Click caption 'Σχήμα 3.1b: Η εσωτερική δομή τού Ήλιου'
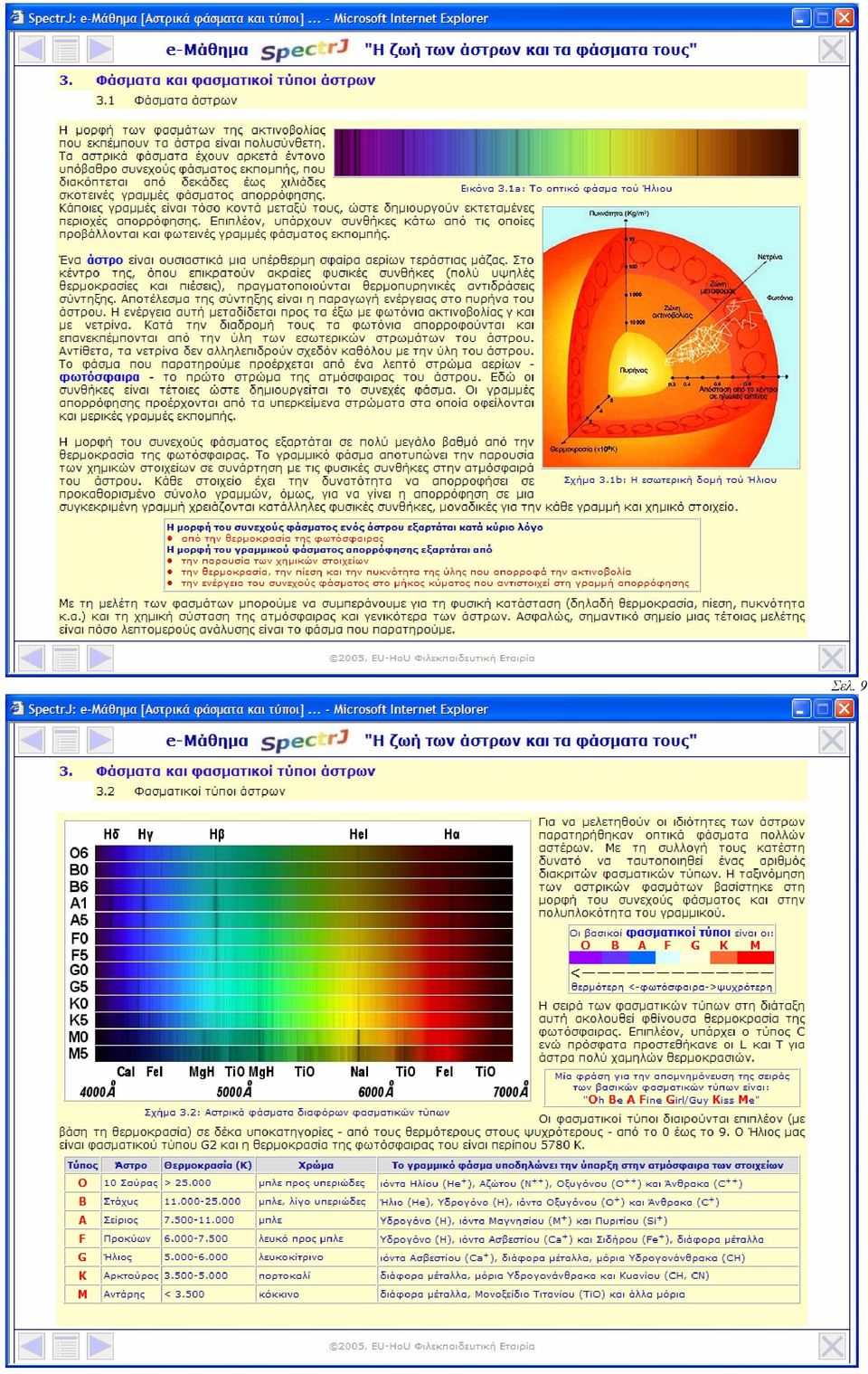868x1374 pixels. tap(670, 479)
